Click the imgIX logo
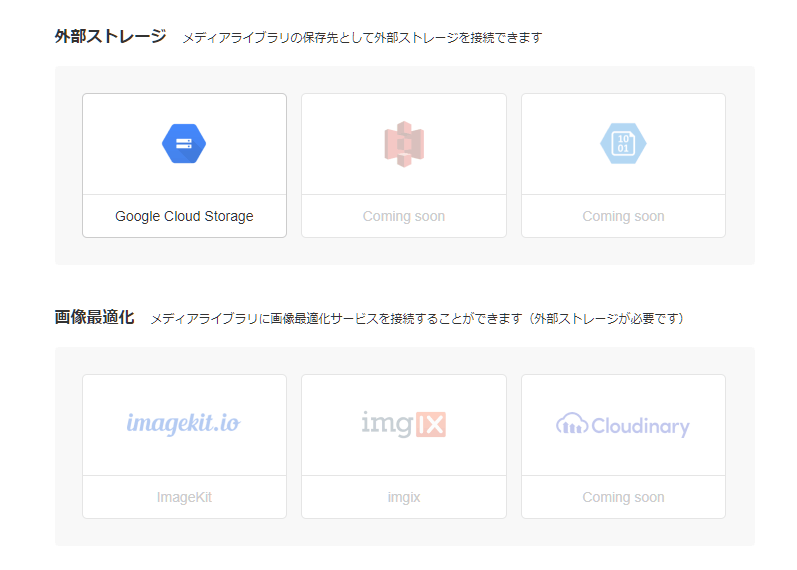 (404, 424)
